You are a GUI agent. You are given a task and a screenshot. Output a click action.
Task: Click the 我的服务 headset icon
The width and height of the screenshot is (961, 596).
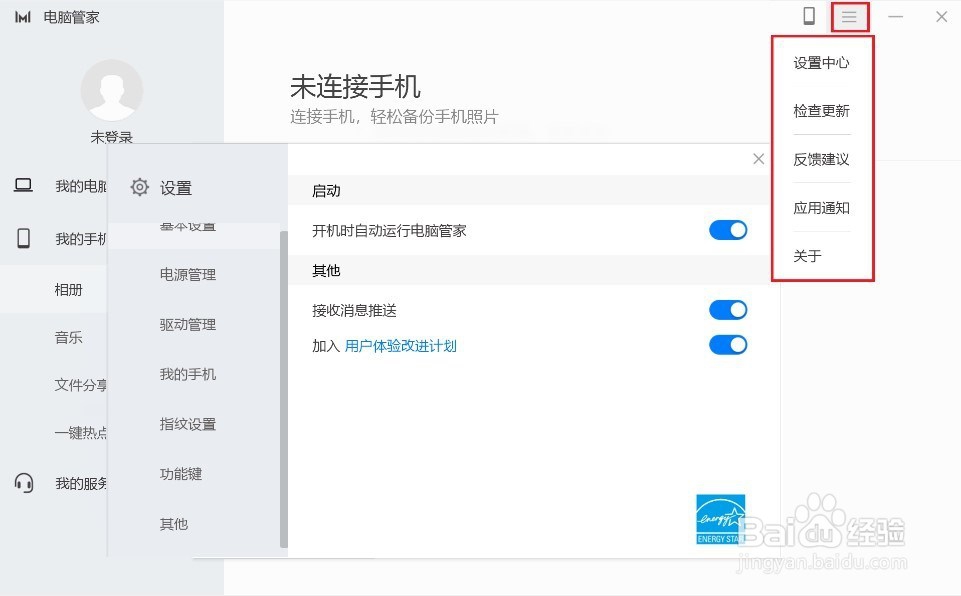tap(24, 483)
